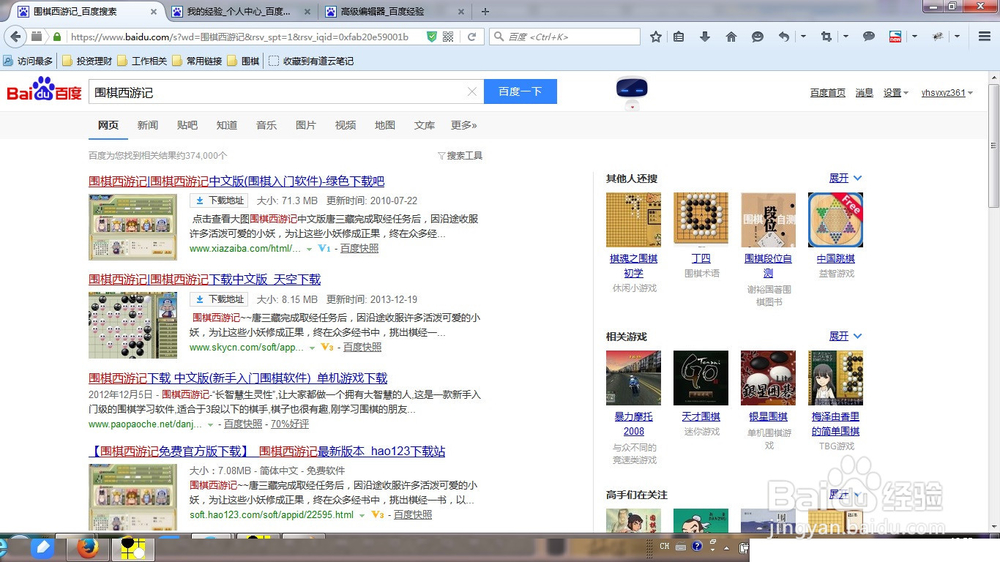Click the undo arrow toolbar icon
Image resolution: width=1000 pixels, height=562 pixels.
click(x=784, y=37)
